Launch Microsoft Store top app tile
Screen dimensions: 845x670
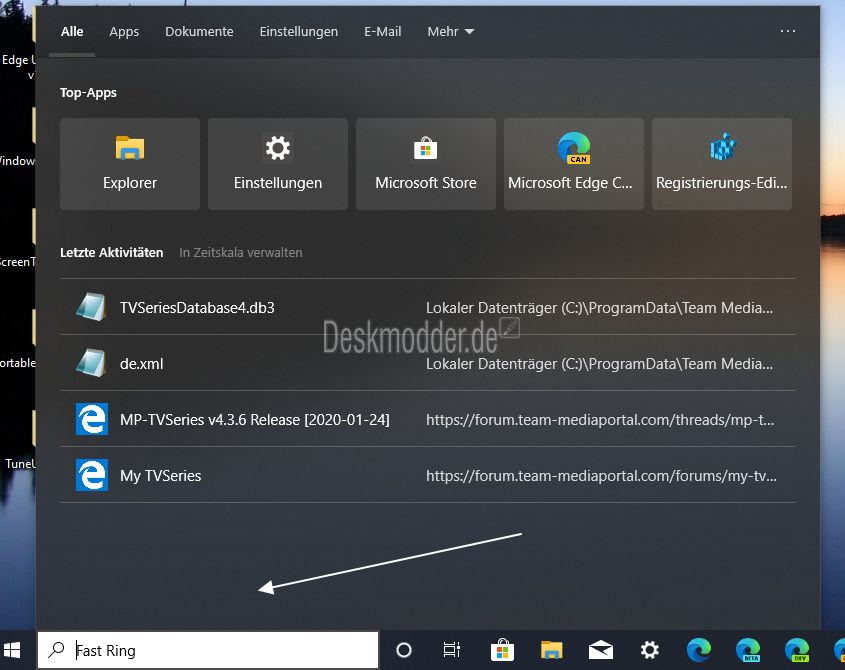click(x=426, y=164)
